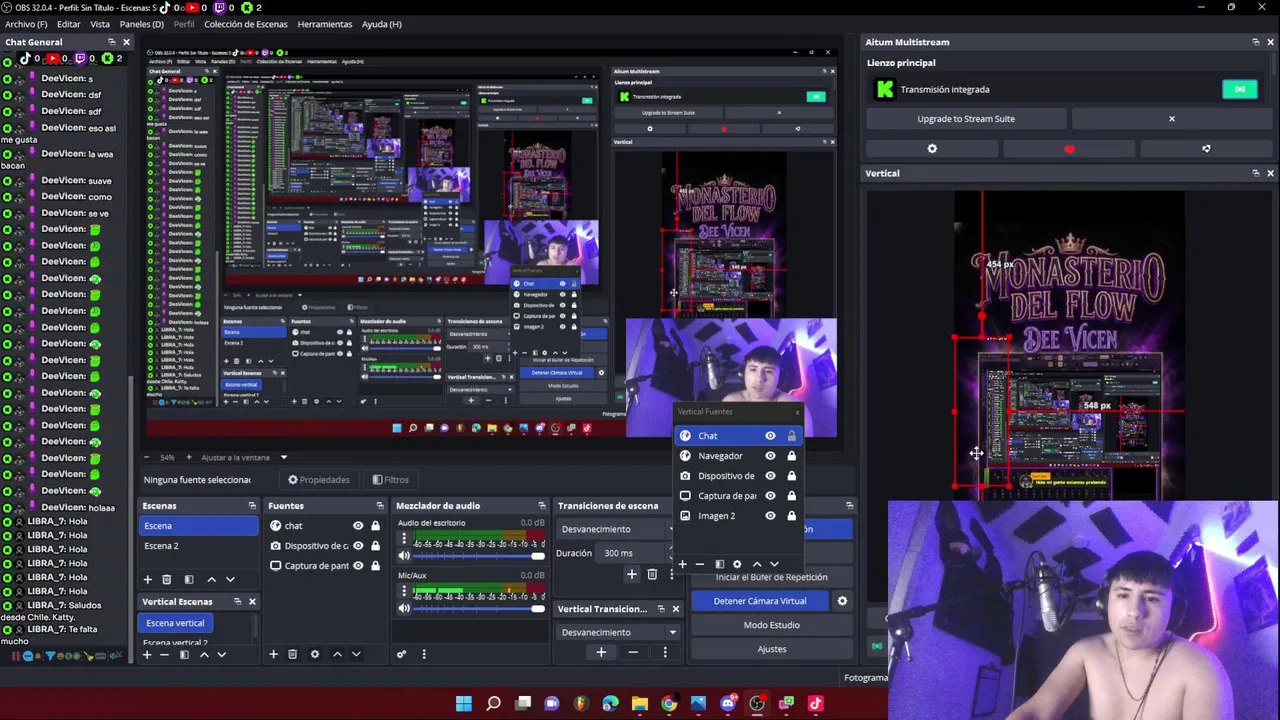This screenshot has width=1280, height=720.
Task: Add a source in Fuentes panel toolbar
Action: point(273,654)
